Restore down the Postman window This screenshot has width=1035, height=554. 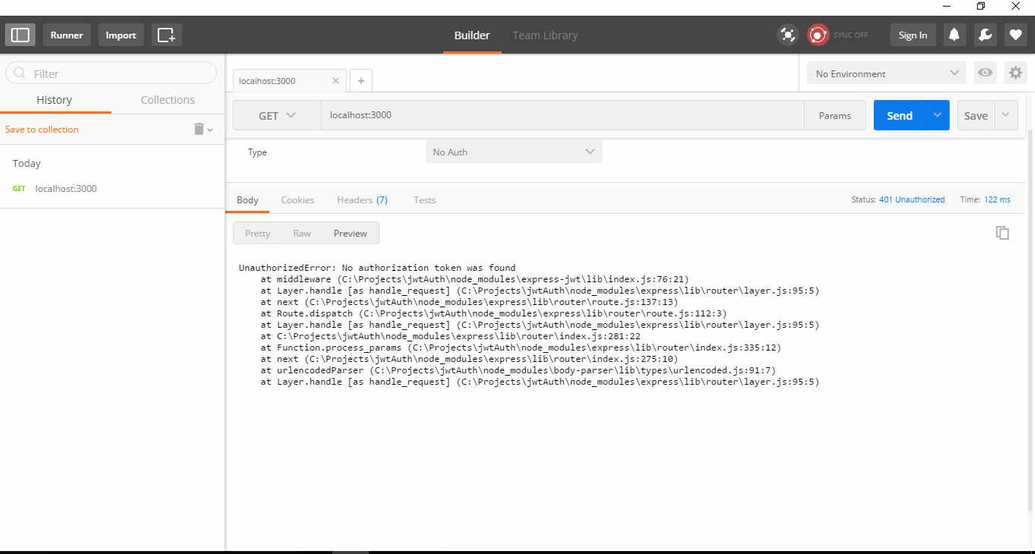click(x=981, y=7)
